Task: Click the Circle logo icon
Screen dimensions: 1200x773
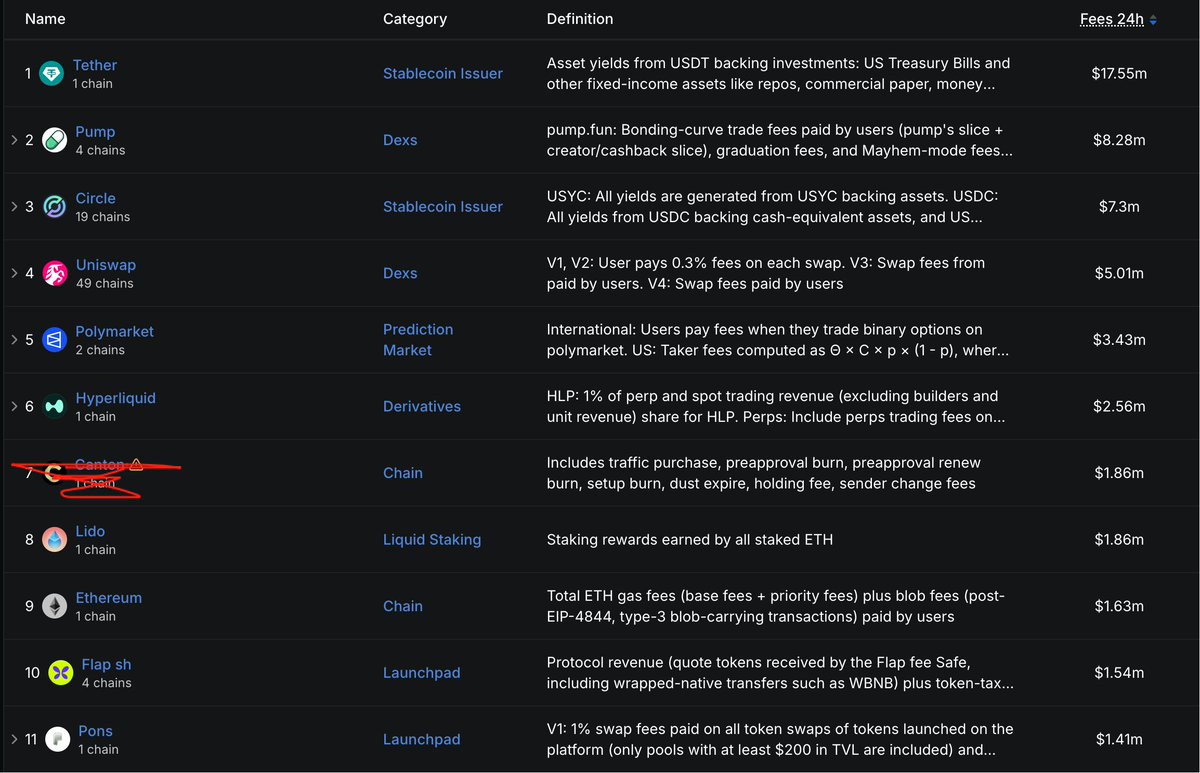Action: click(x=55, y=207)
